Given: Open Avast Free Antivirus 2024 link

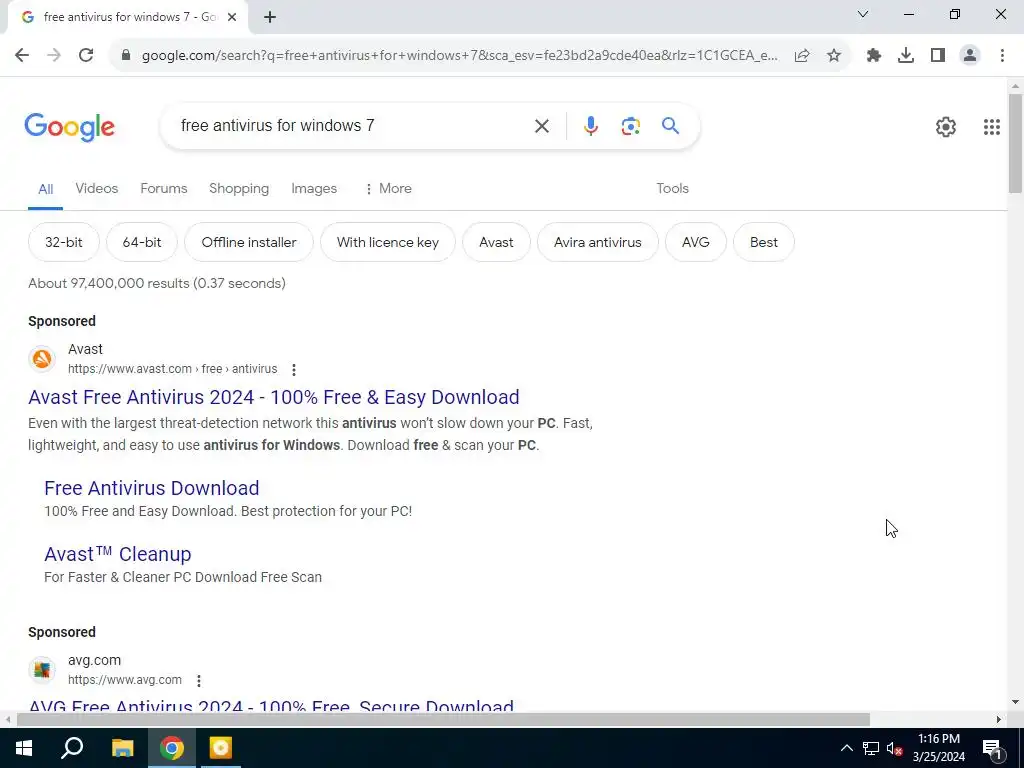Looking at the screenshot, I should (274, 397).
